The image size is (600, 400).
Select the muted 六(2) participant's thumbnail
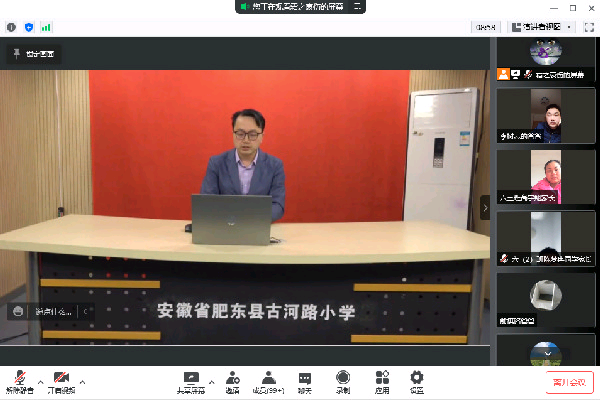pos(546,238)
